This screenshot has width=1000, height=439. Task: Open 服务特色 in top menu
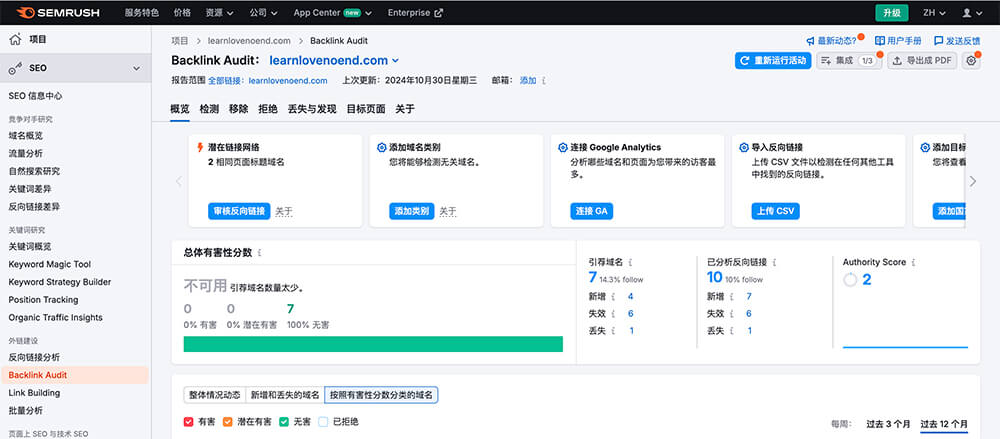tap(142, 13)
